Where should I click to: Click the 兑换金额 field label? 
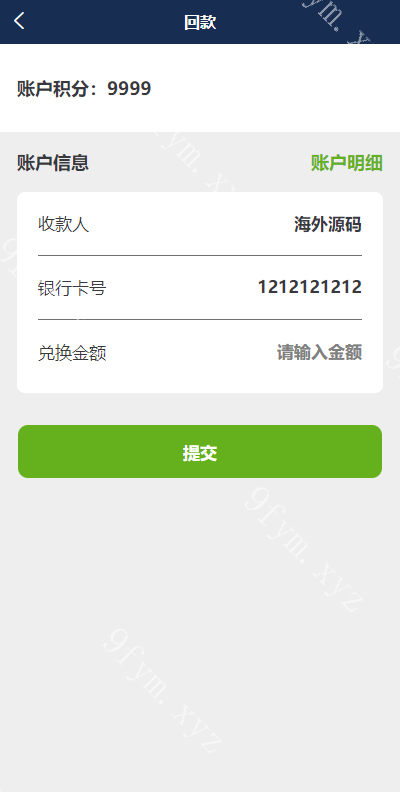point(72,353)
